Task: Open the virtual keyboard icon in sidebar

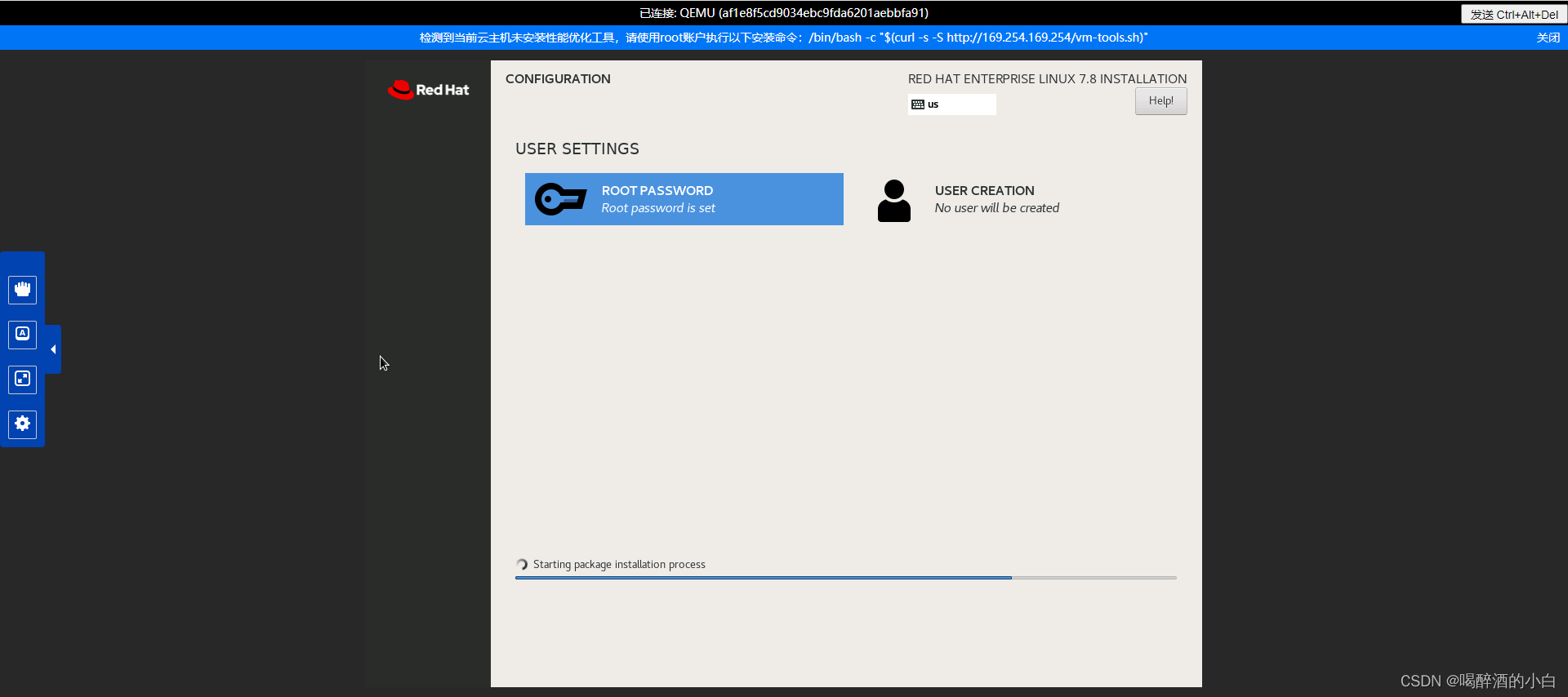Action: tap(23, 334)
